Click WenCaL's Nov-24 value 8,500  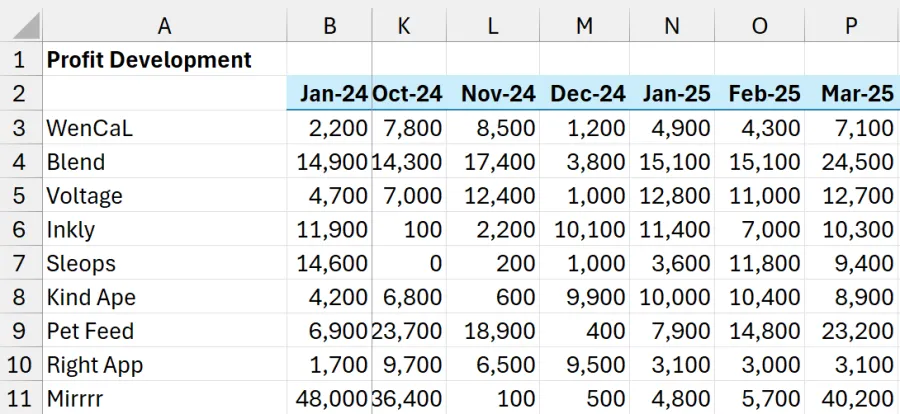click(x=493, y=127)
